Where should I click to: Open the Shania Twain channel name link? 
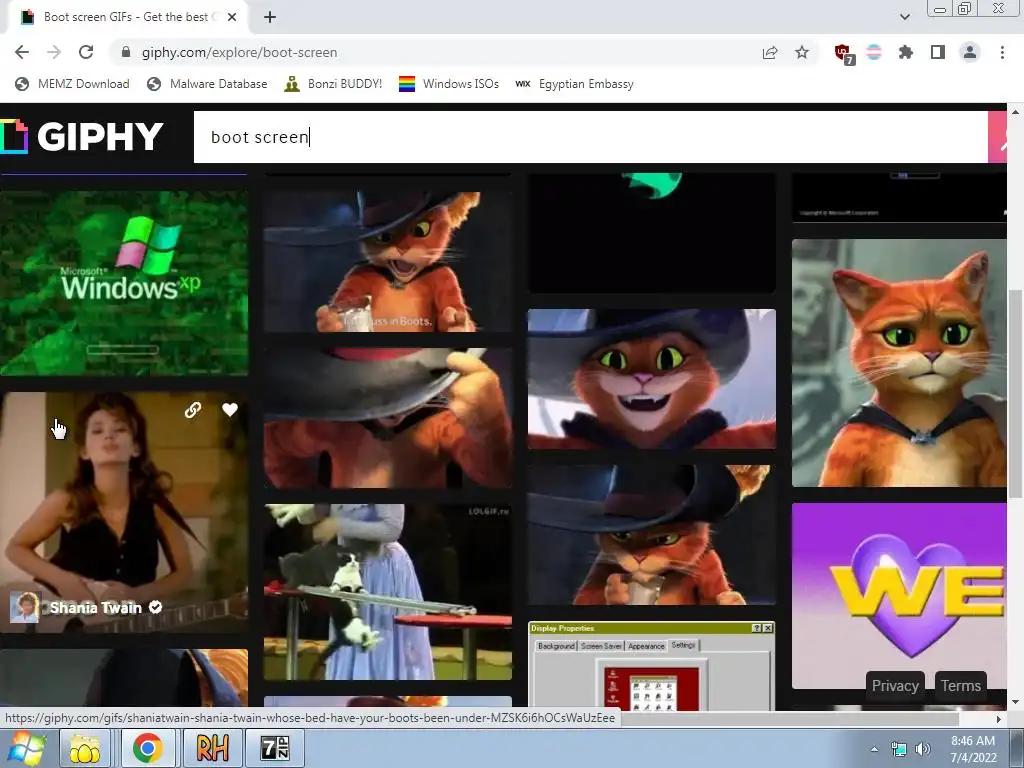96,607
